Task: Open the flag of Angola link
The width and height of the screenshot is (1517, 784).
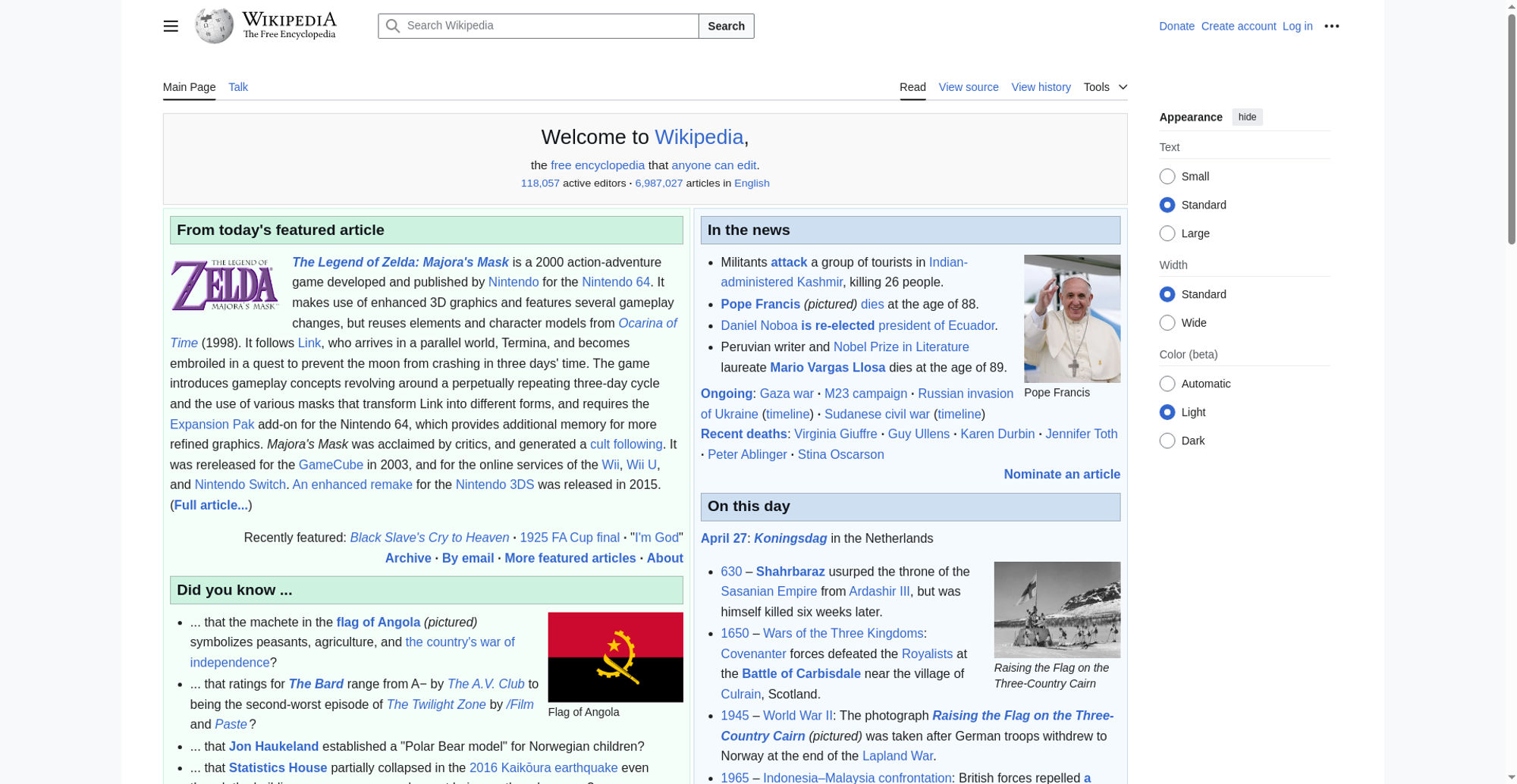Action: [378, 622]
